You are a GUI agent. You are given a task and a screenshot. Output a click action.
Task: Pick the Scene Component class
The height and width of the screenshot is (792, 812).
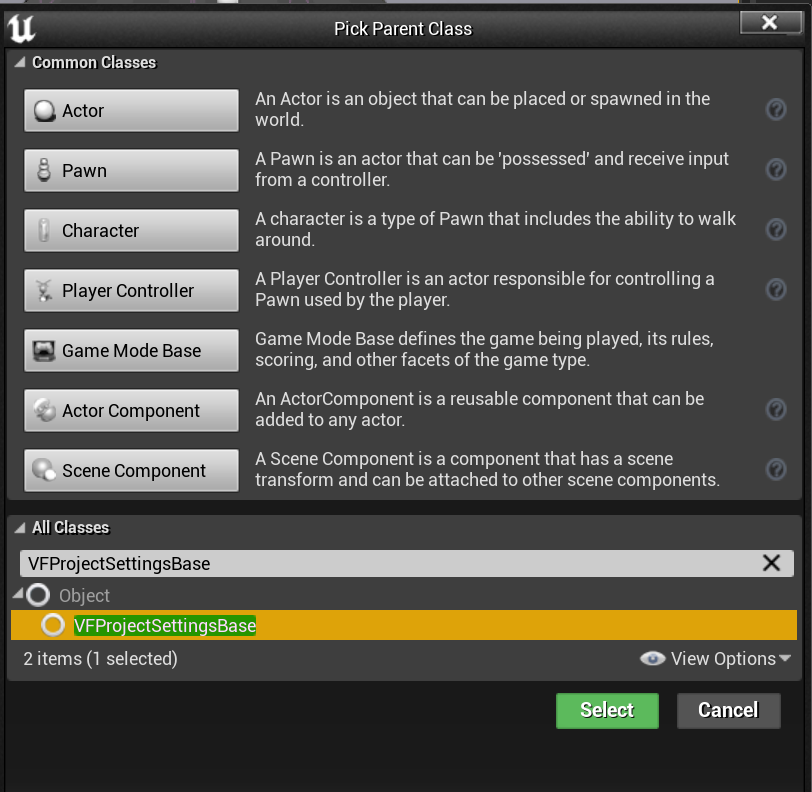131,470
